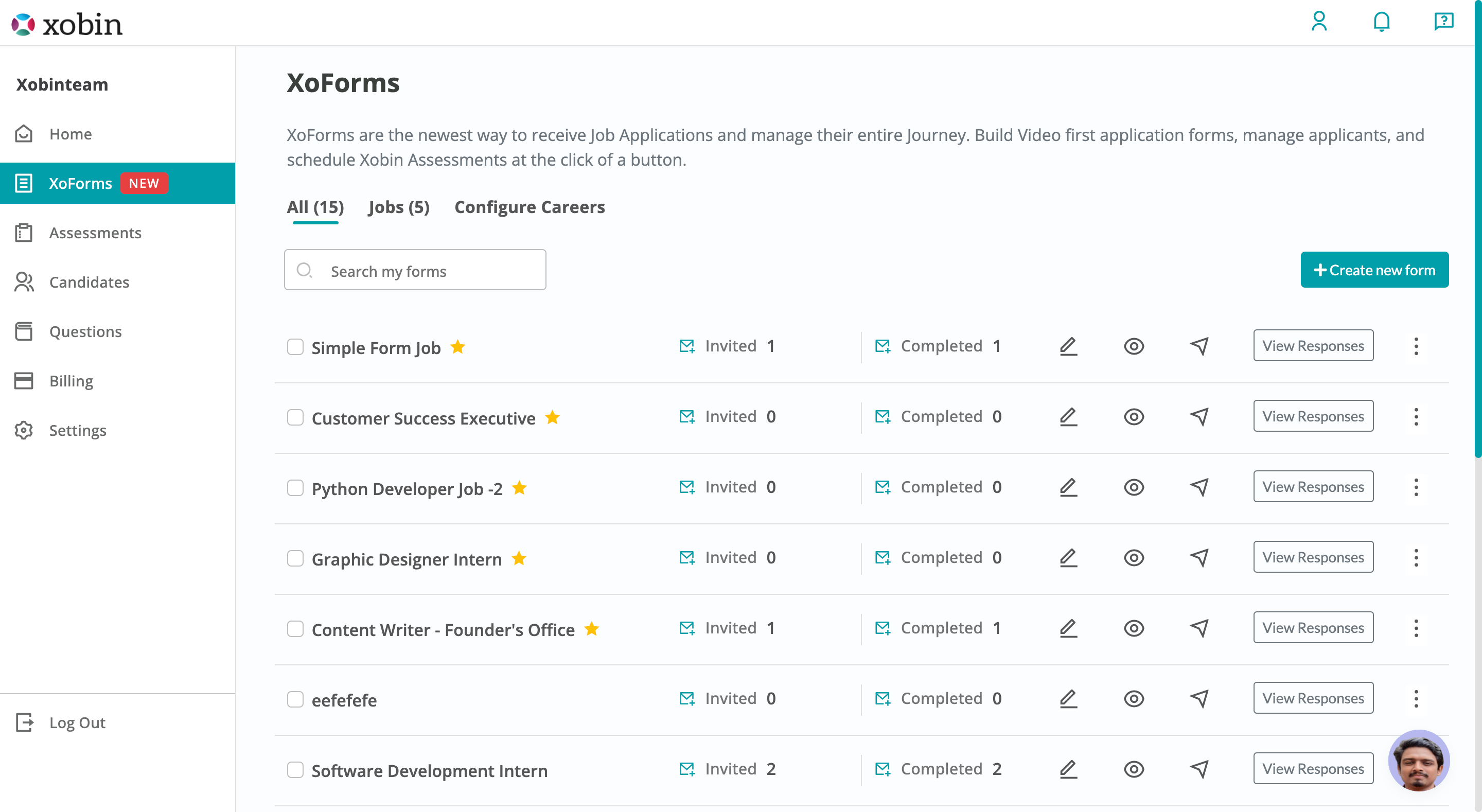
Task: Click the Create new form button
Action: [x=1374, y=270]
